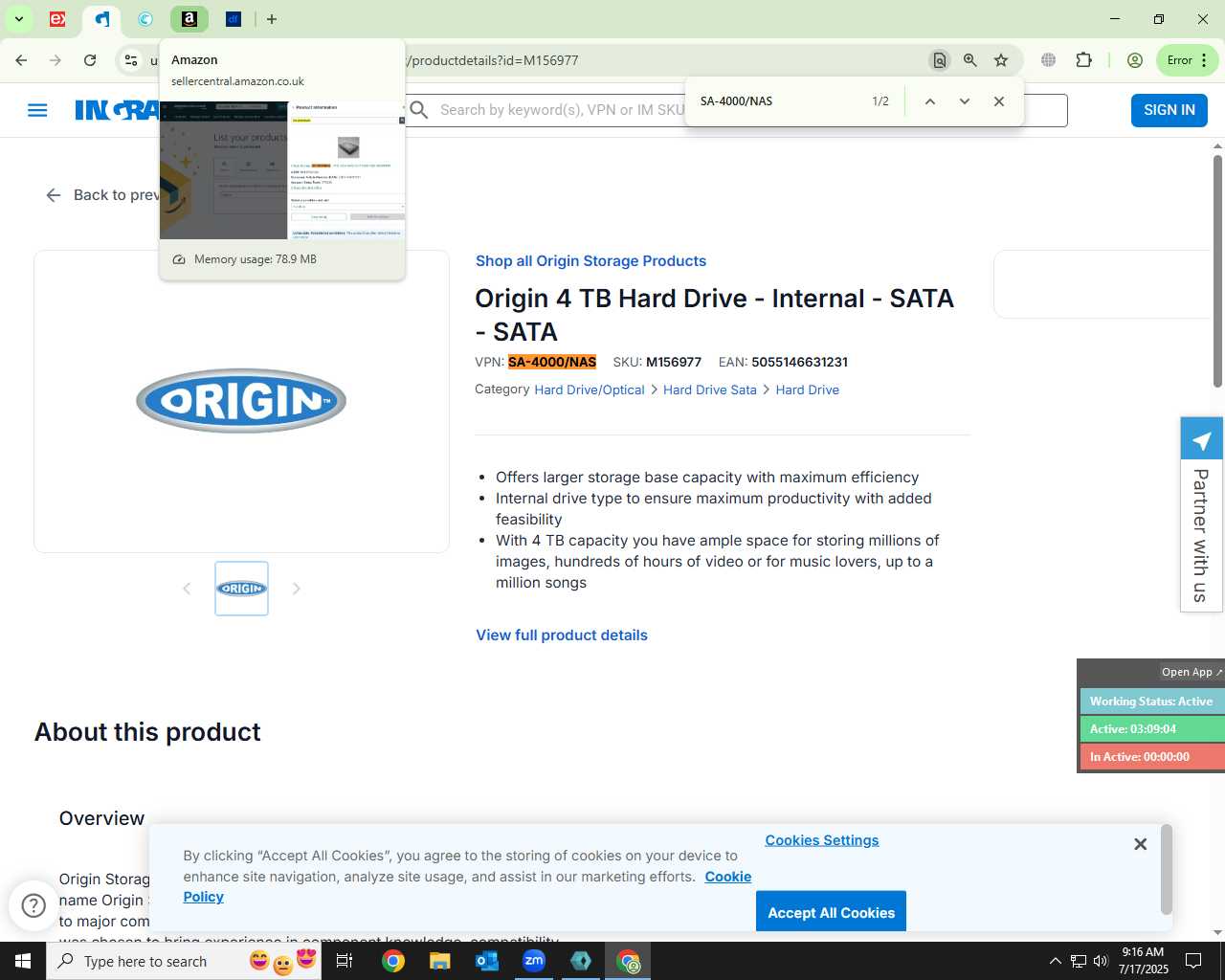Open Chrome three-dot menu

[x=1204, y=60]
